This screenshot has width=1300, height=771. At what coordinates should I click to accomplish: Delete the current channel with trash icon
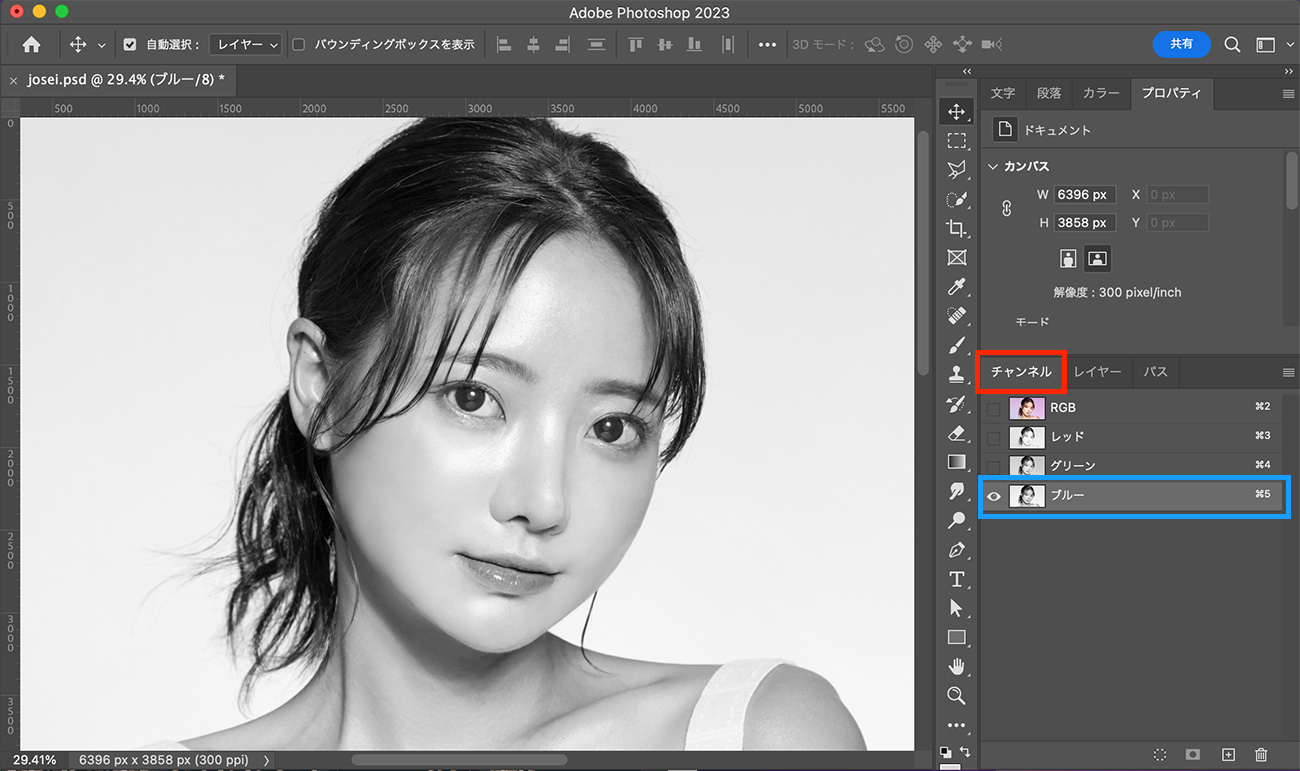coord(1261,755)
